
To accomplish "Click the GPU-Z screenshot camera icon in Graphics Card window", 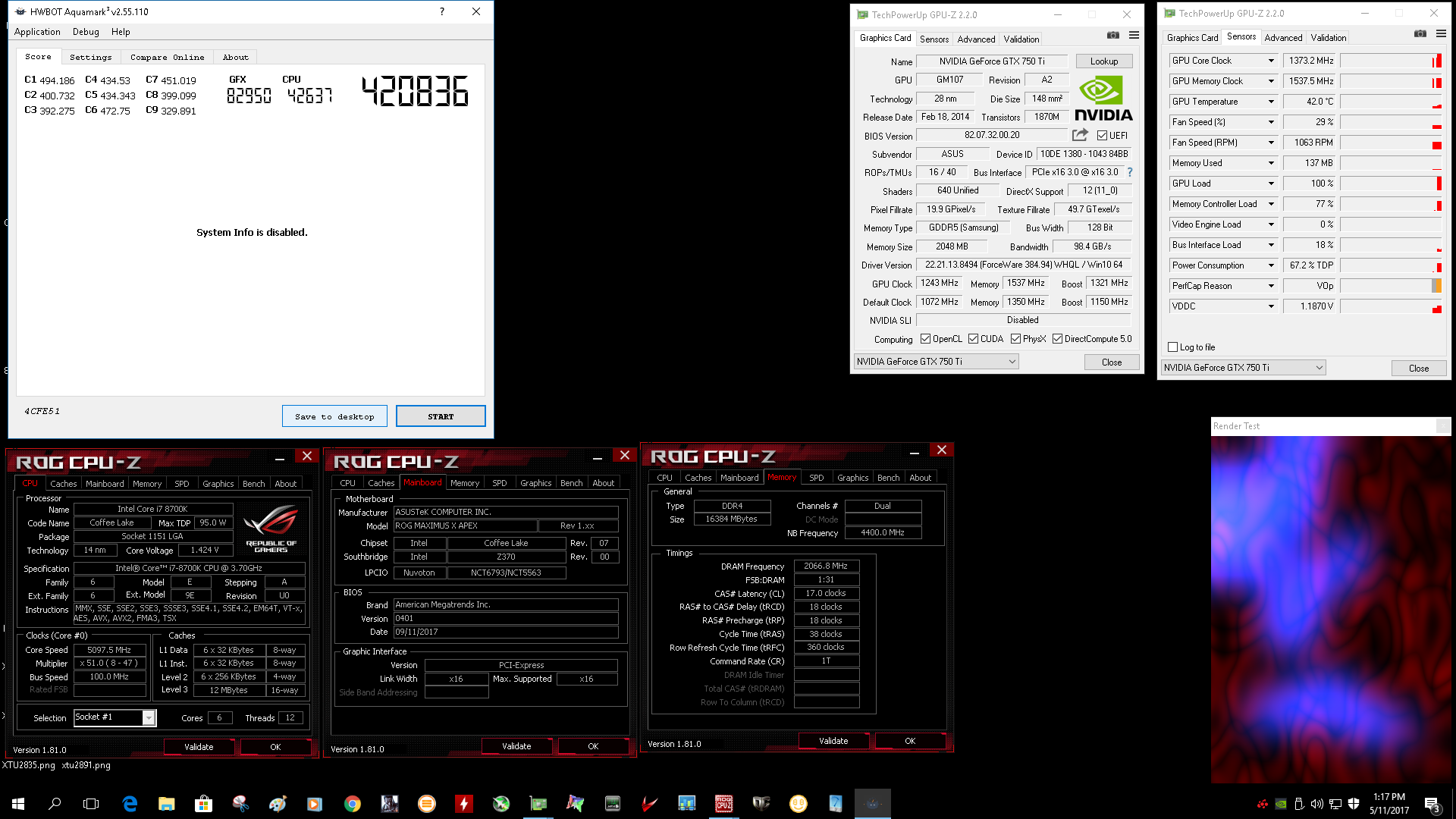I will pos(1112,36).
